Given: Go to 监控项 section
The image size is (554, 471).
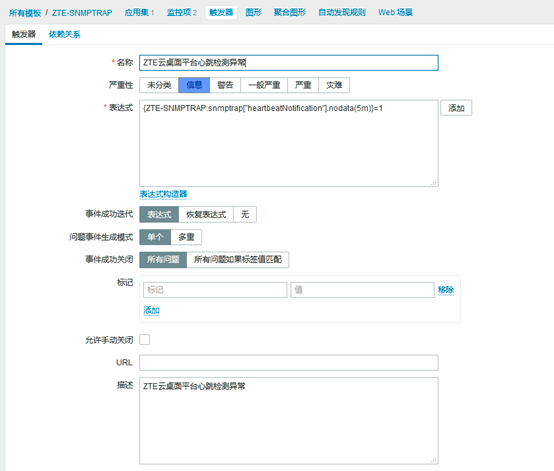Looking at the screenshot, I should (x=179, y=12).
